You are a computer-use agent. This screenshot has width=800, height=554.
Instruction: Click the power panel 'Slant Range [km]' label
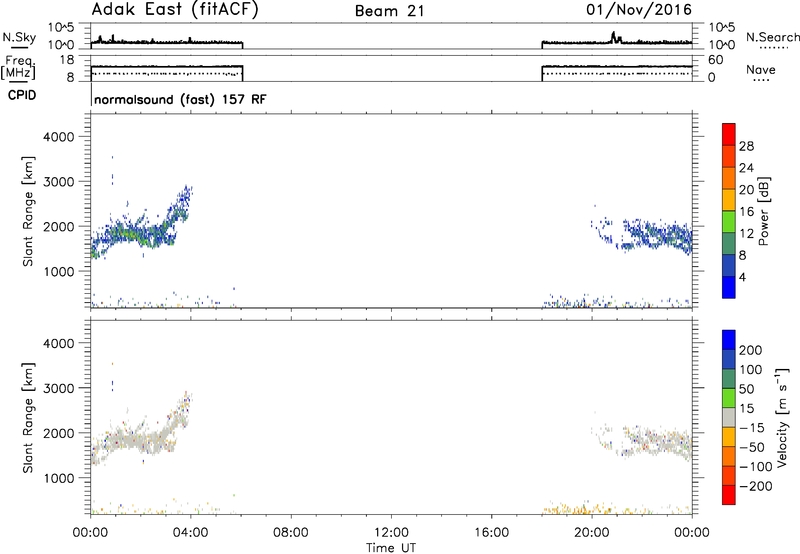click(x=28, y=211)
